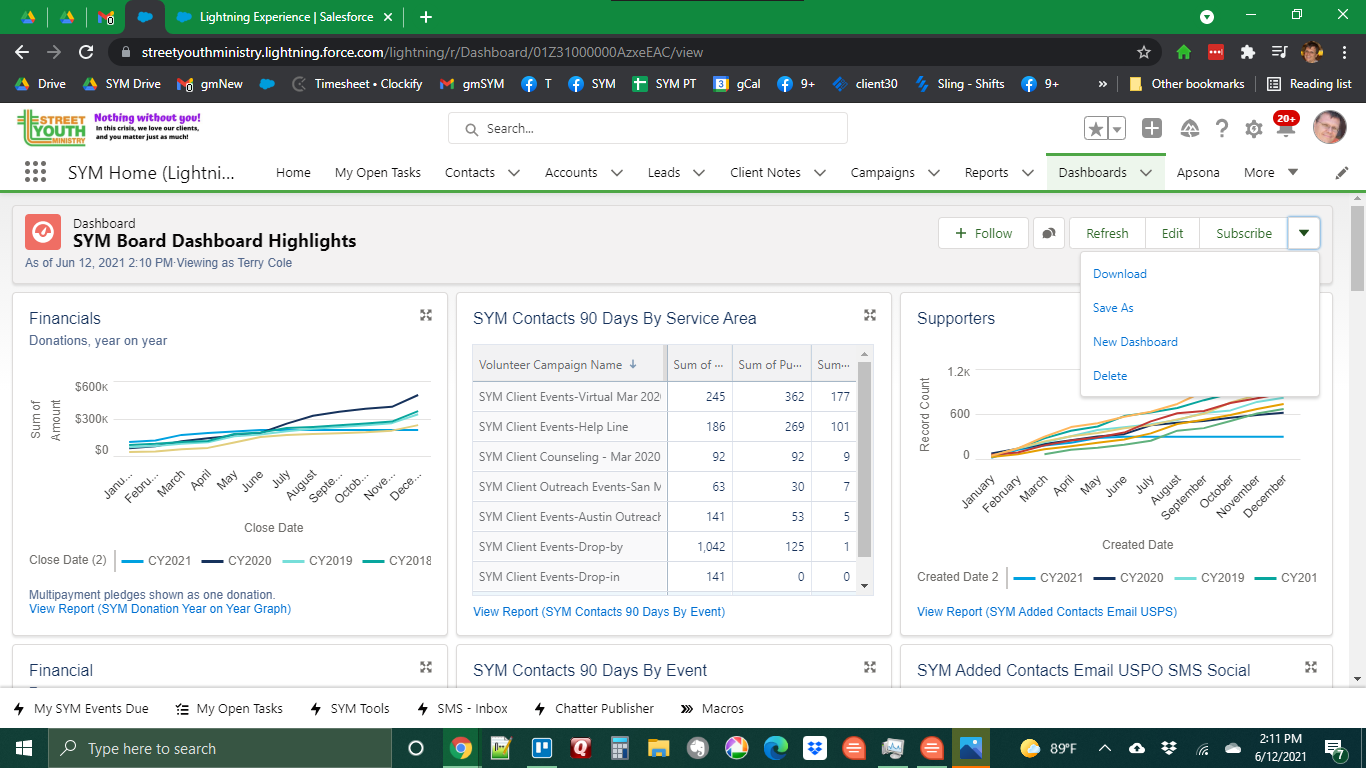The height and width of the screenshot is (768, 1366).
Task: Expand the SYM Contacts 90 Days By Service Area widget
Action: [x=870, y=315]
